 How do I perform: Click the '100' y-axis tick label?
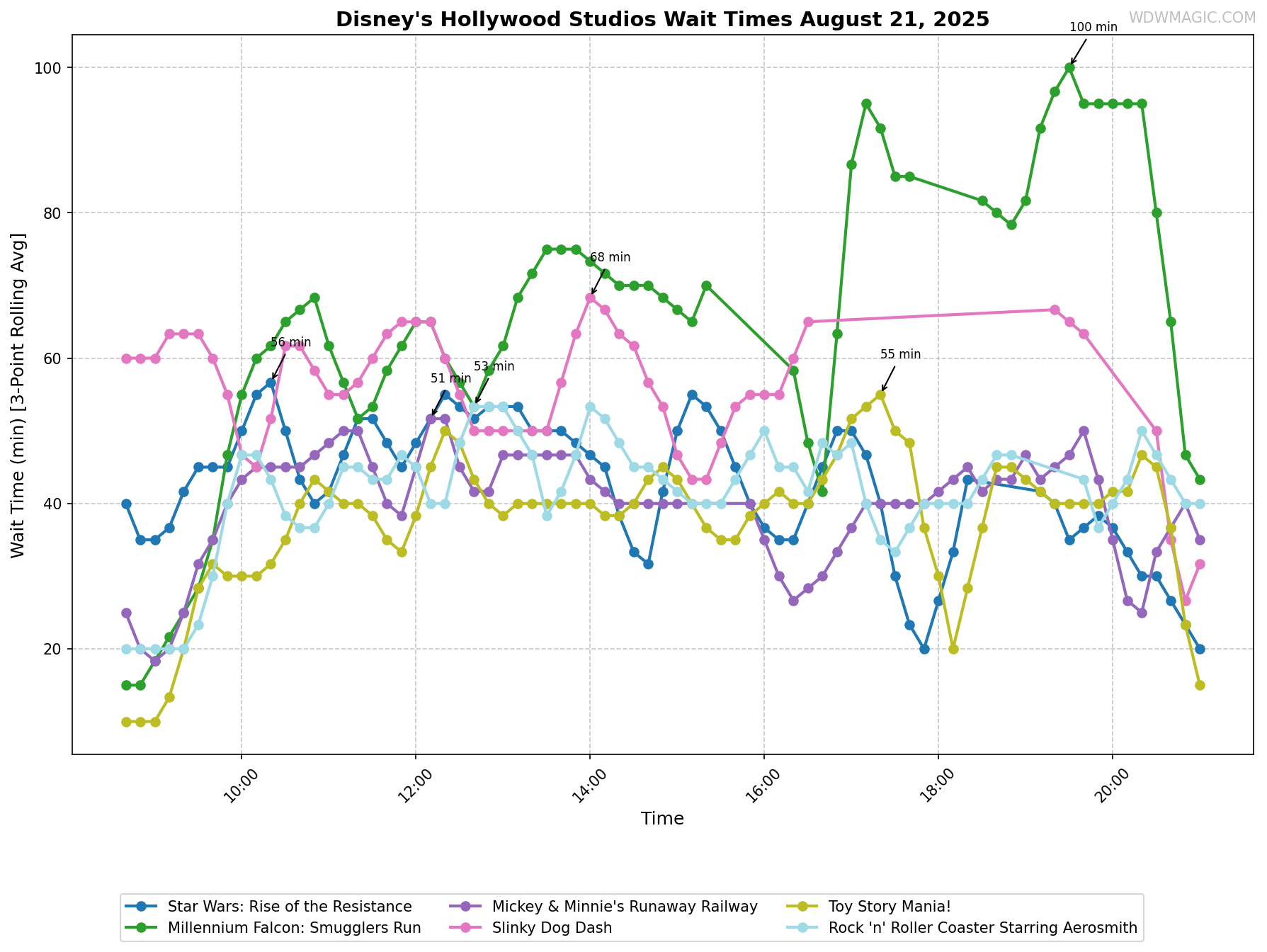click(x=50, y=68)
